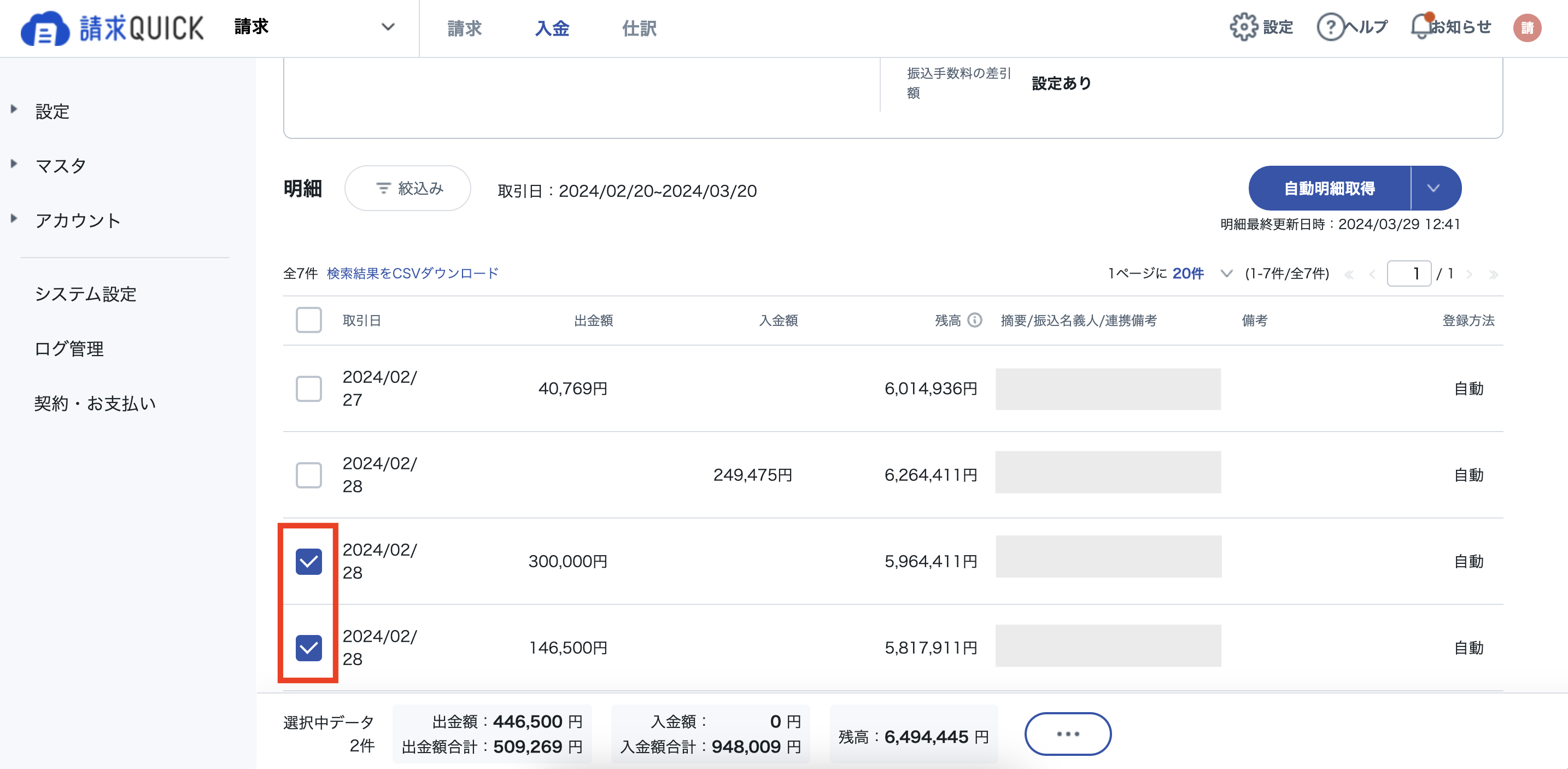Screen dimensions: 1568x769
Task: Click 出金額合計 509,269 円 summary
Action: tap(492, 747)
